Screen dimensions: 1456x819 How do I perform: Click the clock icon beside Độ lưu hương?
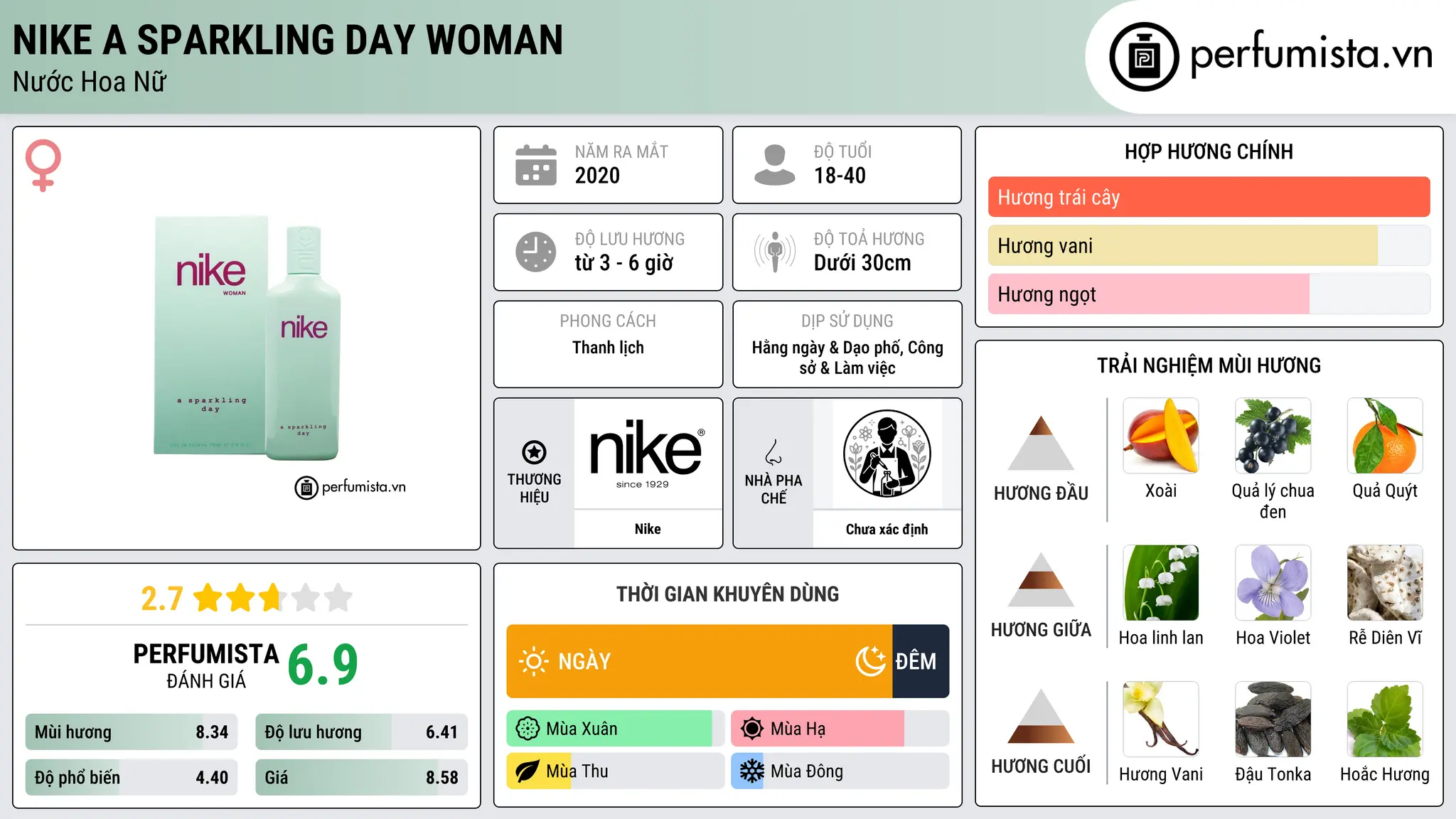536,252
